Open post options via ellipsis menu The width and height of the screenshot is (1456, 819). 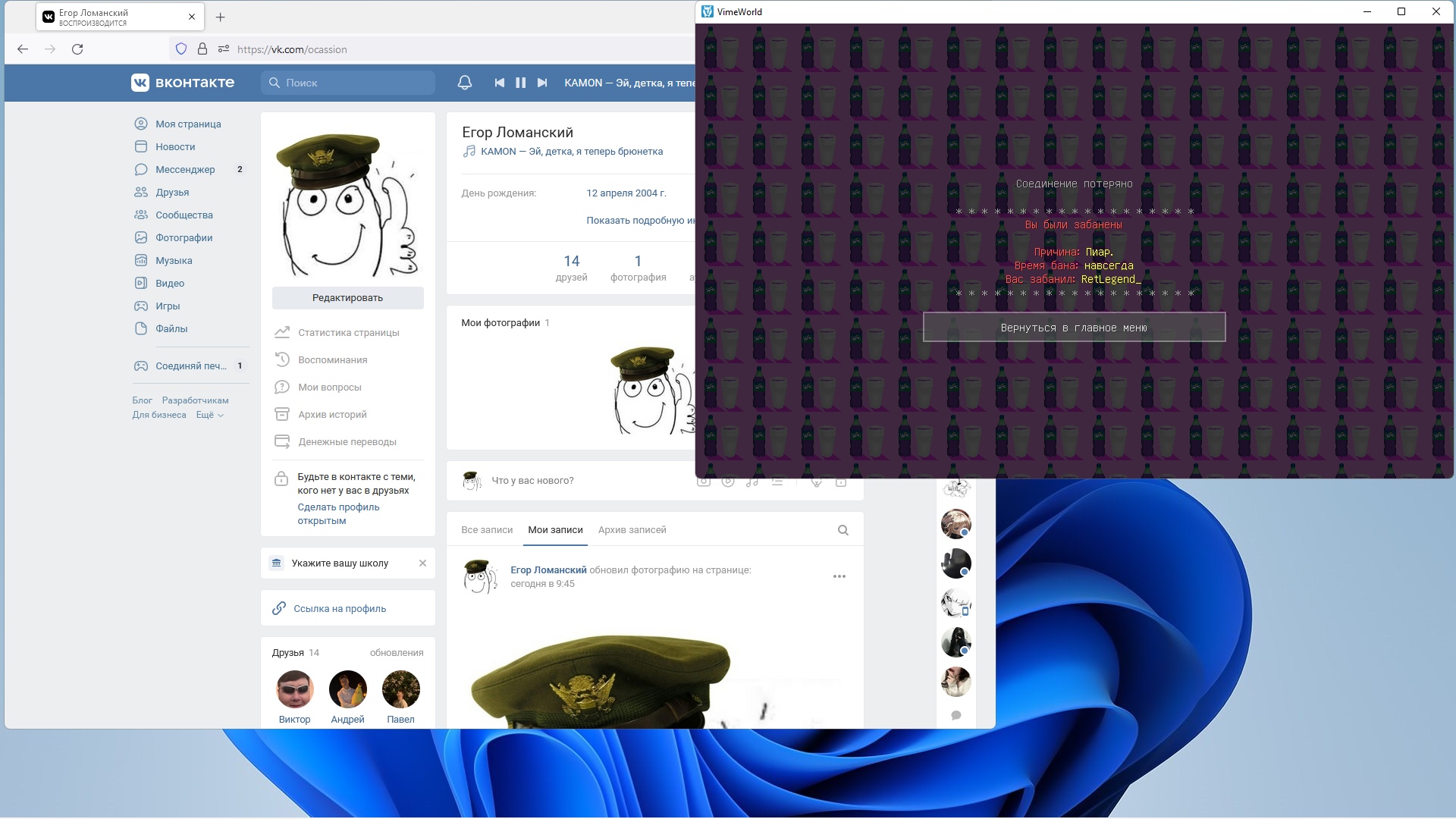[839, 576]
